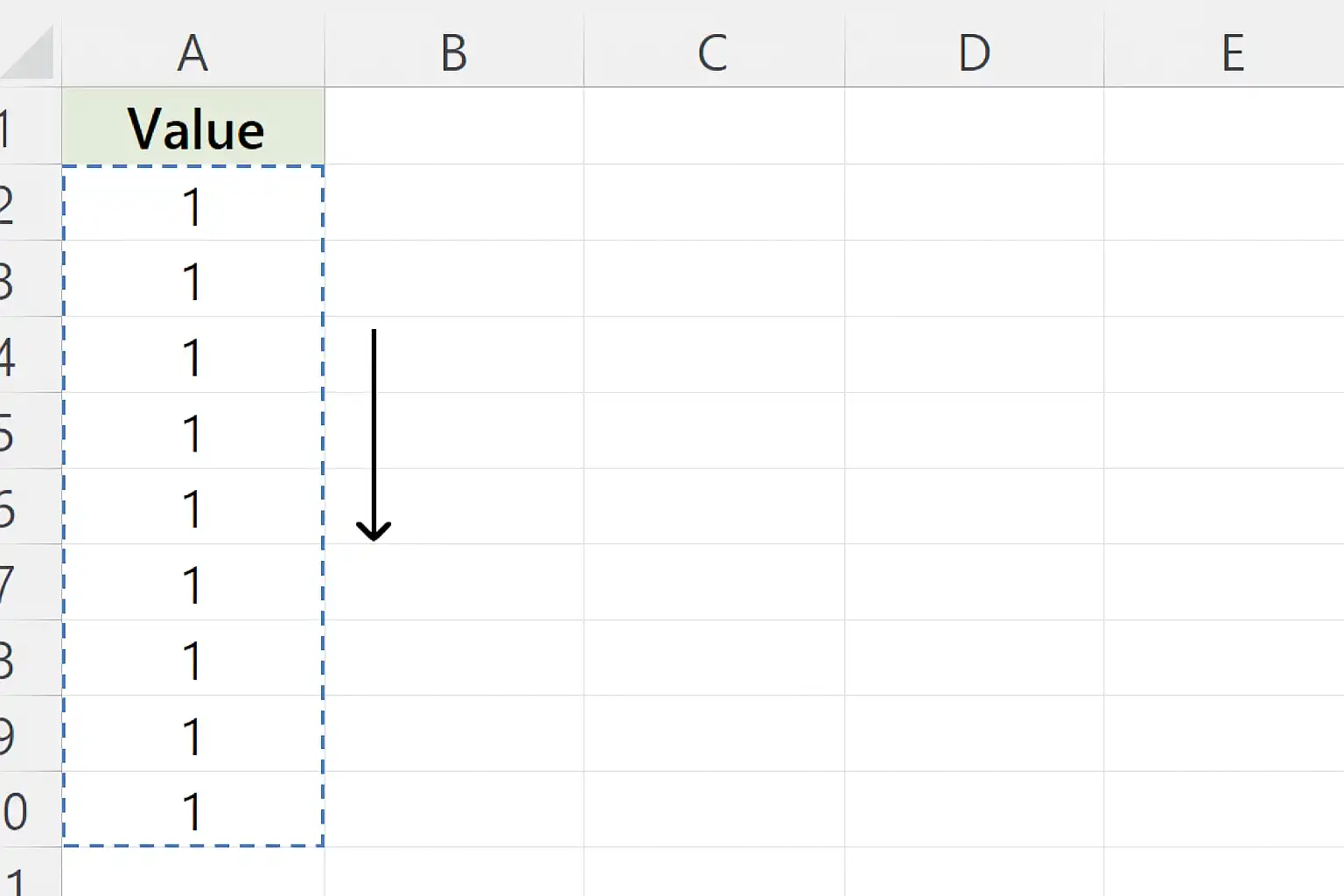Click empty cell E9

tap(1225, 734)
